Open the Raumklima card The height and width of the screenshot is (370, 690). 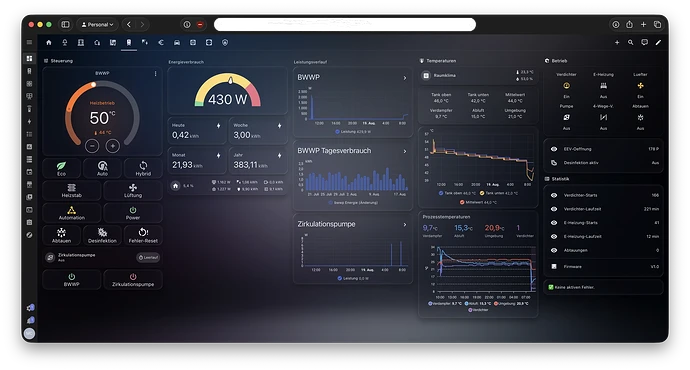[478, 76]
